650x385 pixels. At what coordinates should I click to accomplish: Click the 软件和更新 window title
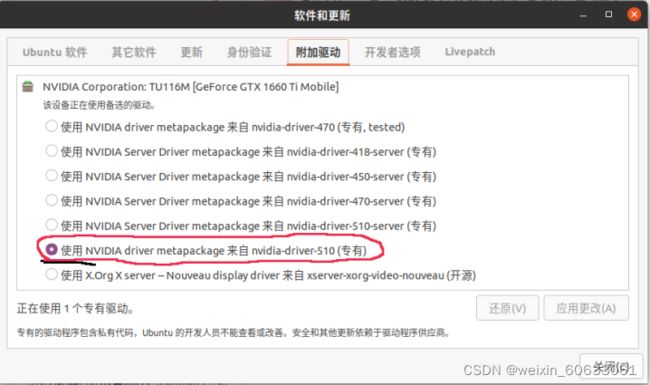pos(322,16)
